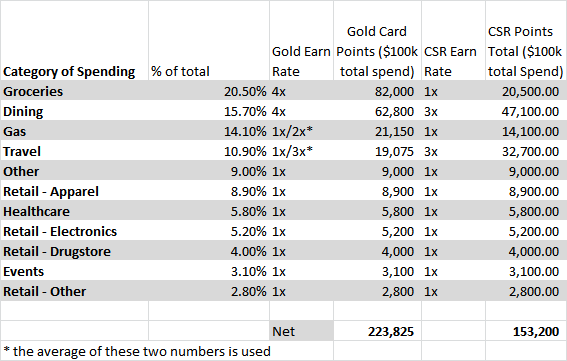
Task: Click the Gold Card Points 82,000 cell
Action: point(377,91)
